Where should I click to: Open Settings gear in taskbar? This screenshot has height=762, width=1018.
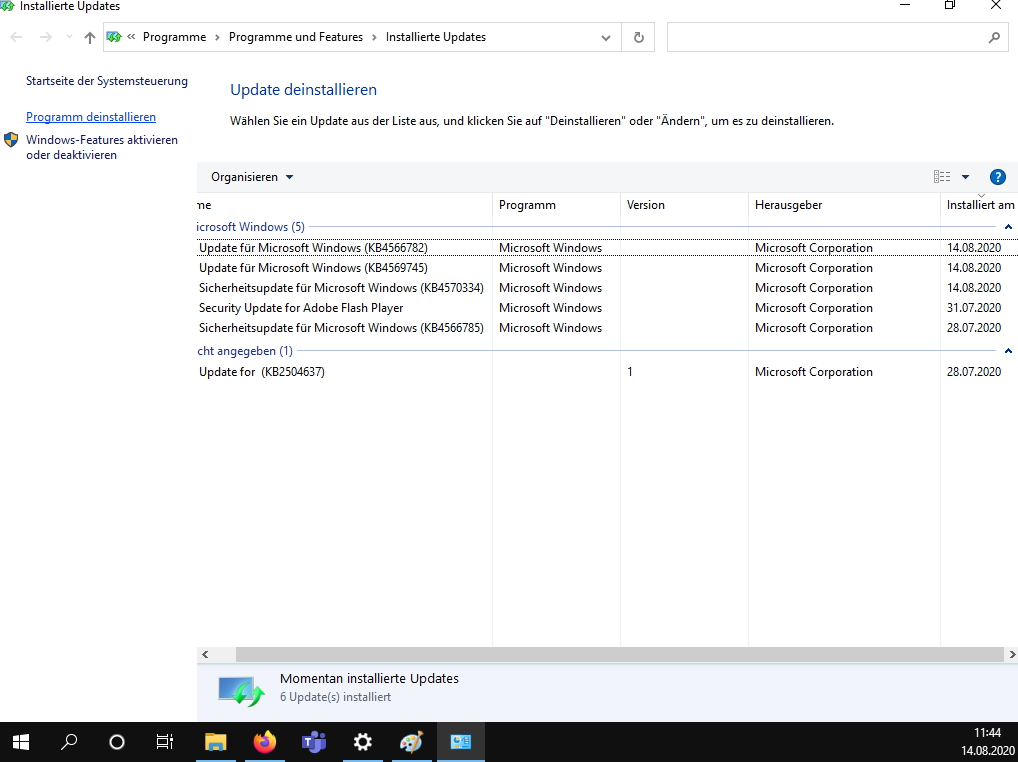(x=362, y=742)
